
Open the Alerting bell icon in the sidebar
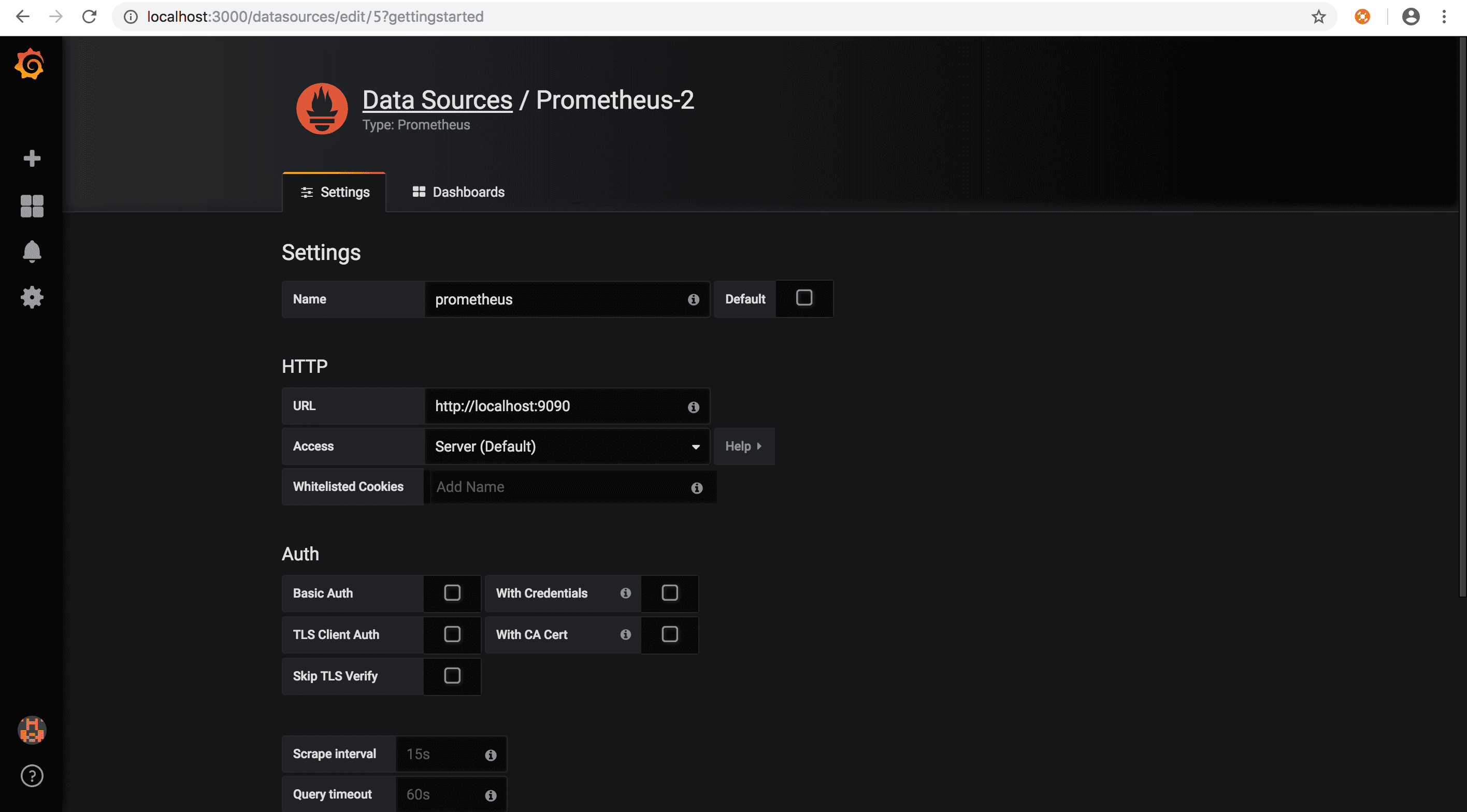(x=32, y=251)
